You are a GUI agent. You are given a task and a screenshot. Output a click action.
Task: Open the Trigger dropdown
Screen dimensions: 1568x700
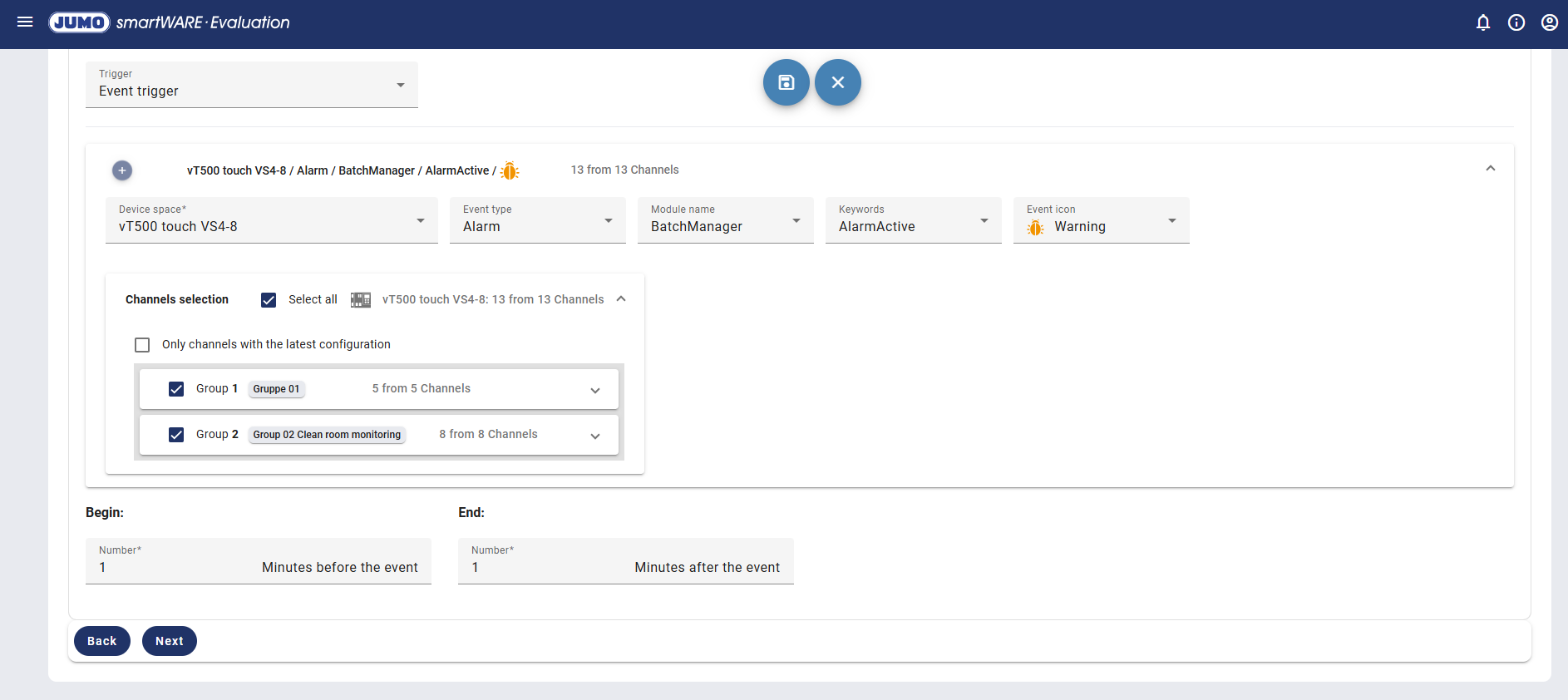tap(251, 85)
